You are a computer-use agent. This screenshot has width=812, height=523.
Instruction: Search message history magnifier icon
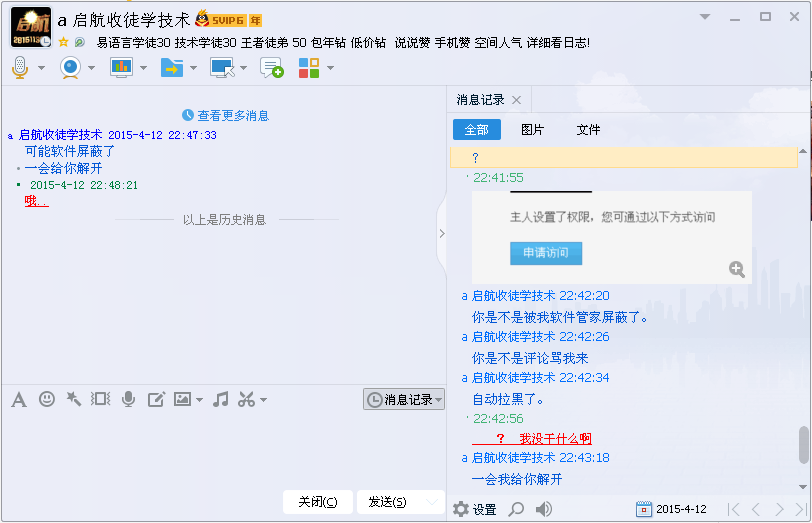tap(516, 510)
